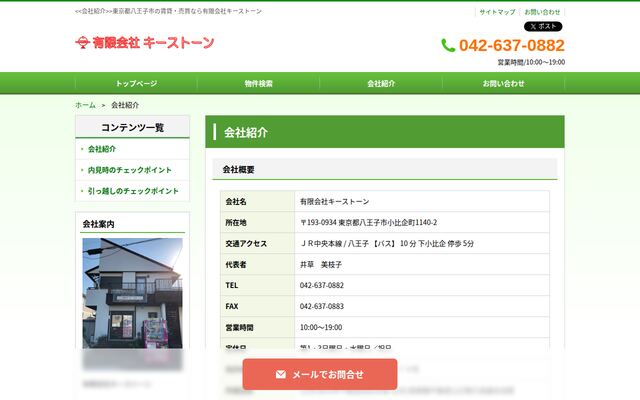The image size is (640, 400).
Task: Click 有限会社キーストーン in company table
Action: click(x=334, y=201)
